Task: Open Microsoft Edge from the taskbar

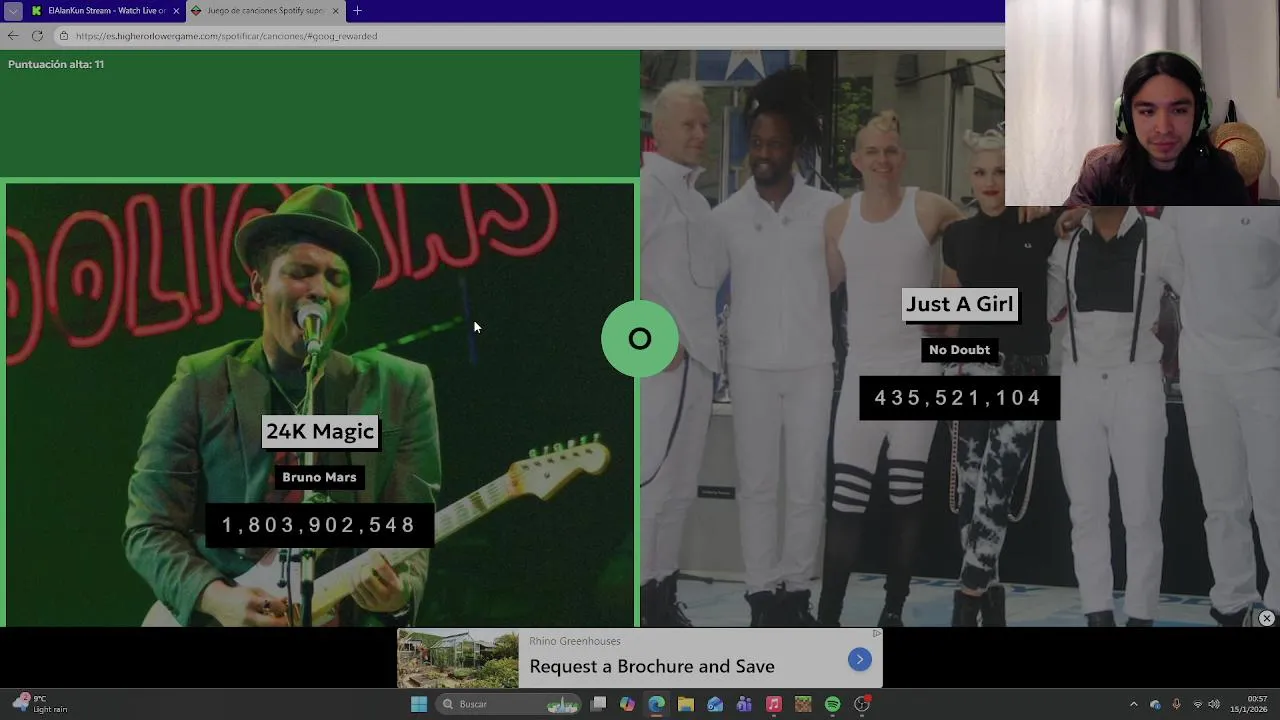Action: [x=656, y=704]
